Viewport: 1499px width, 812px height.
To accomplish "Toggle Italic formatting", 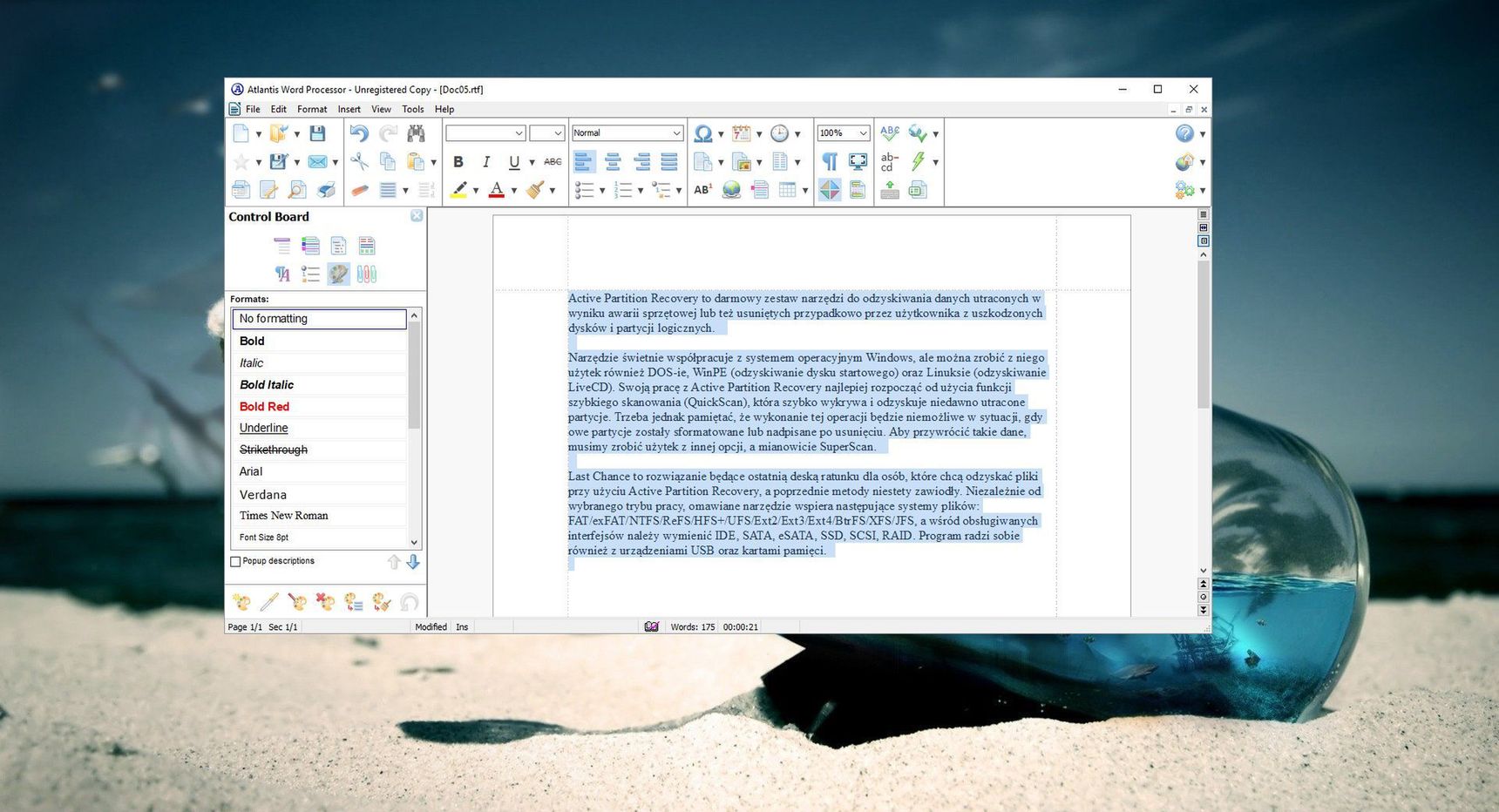I will click(486, 161).
